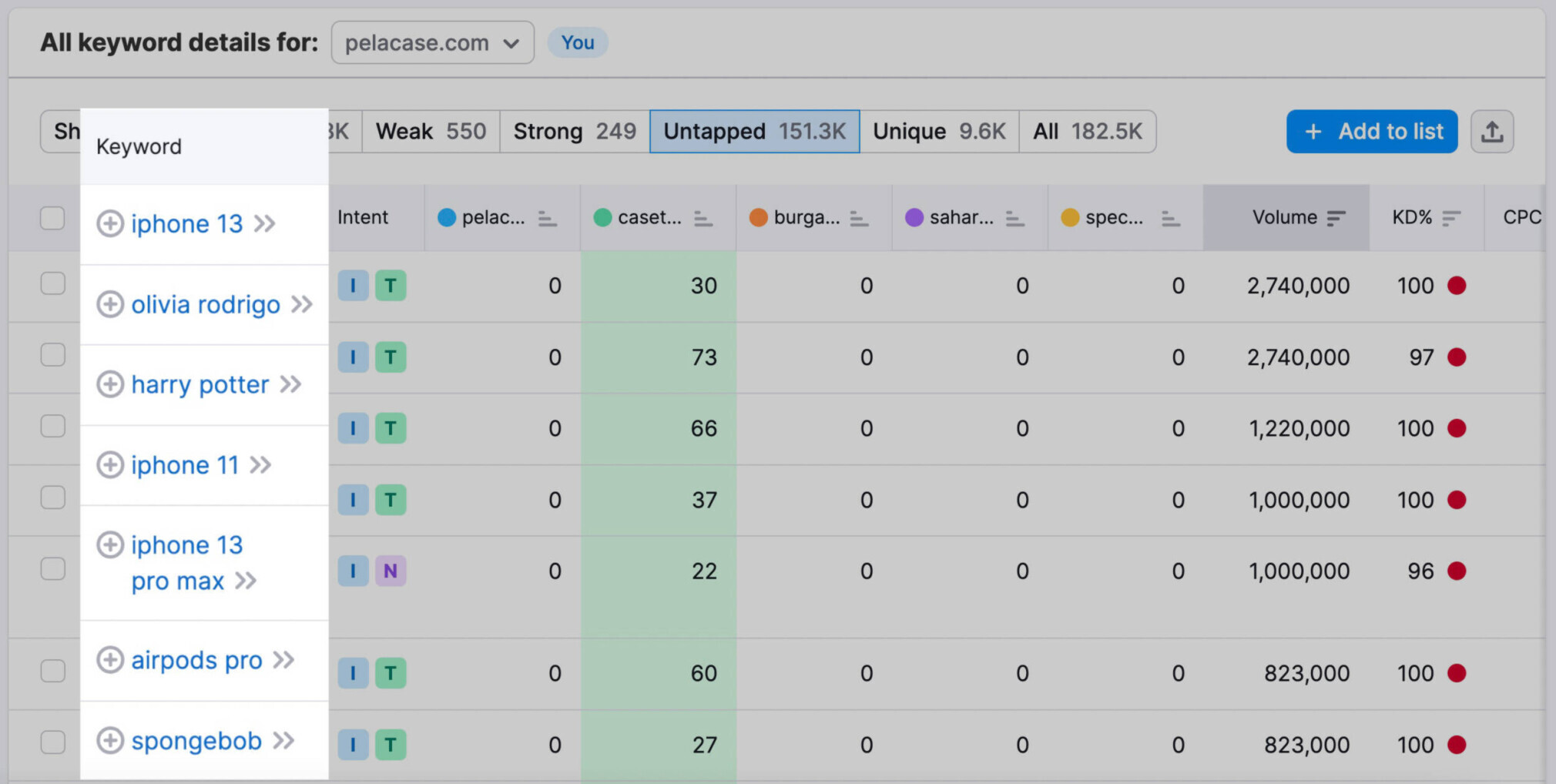Open SERP arrows beside iphone 13

coord(265,224)
